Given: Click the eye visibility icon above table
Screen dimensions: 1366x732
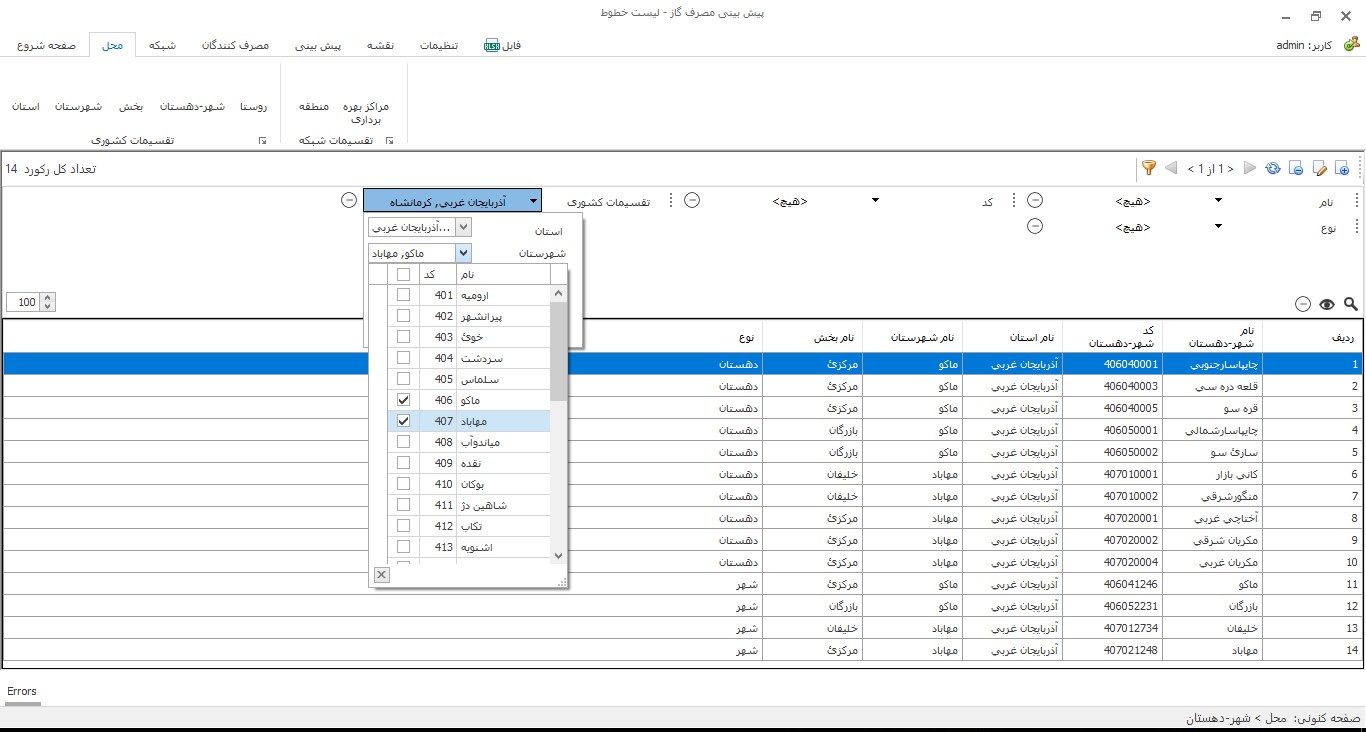Looking at the screenshot, I should [1327, 304].
